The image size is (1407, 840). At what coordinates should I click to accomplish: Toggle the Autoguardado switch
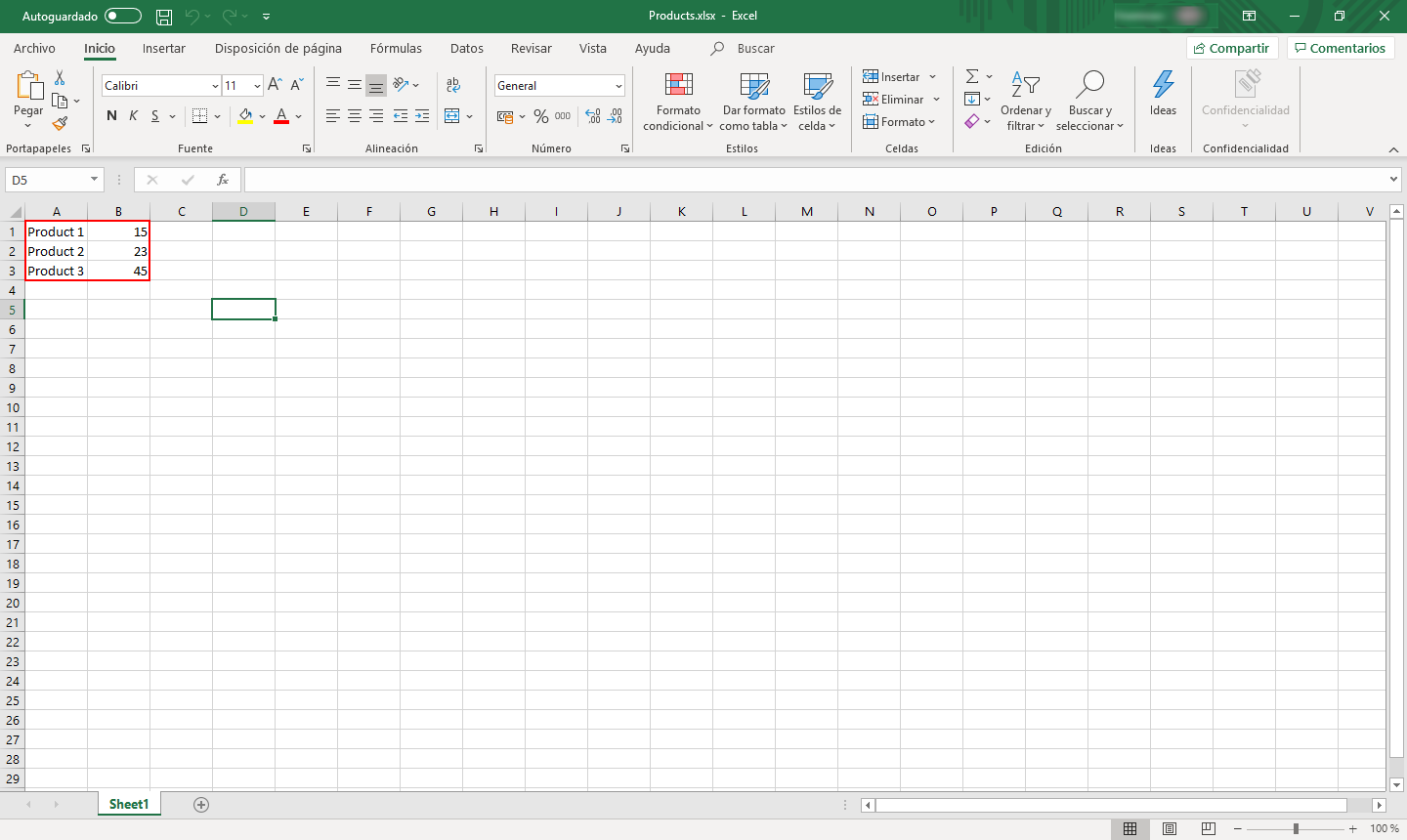point(123,16)
